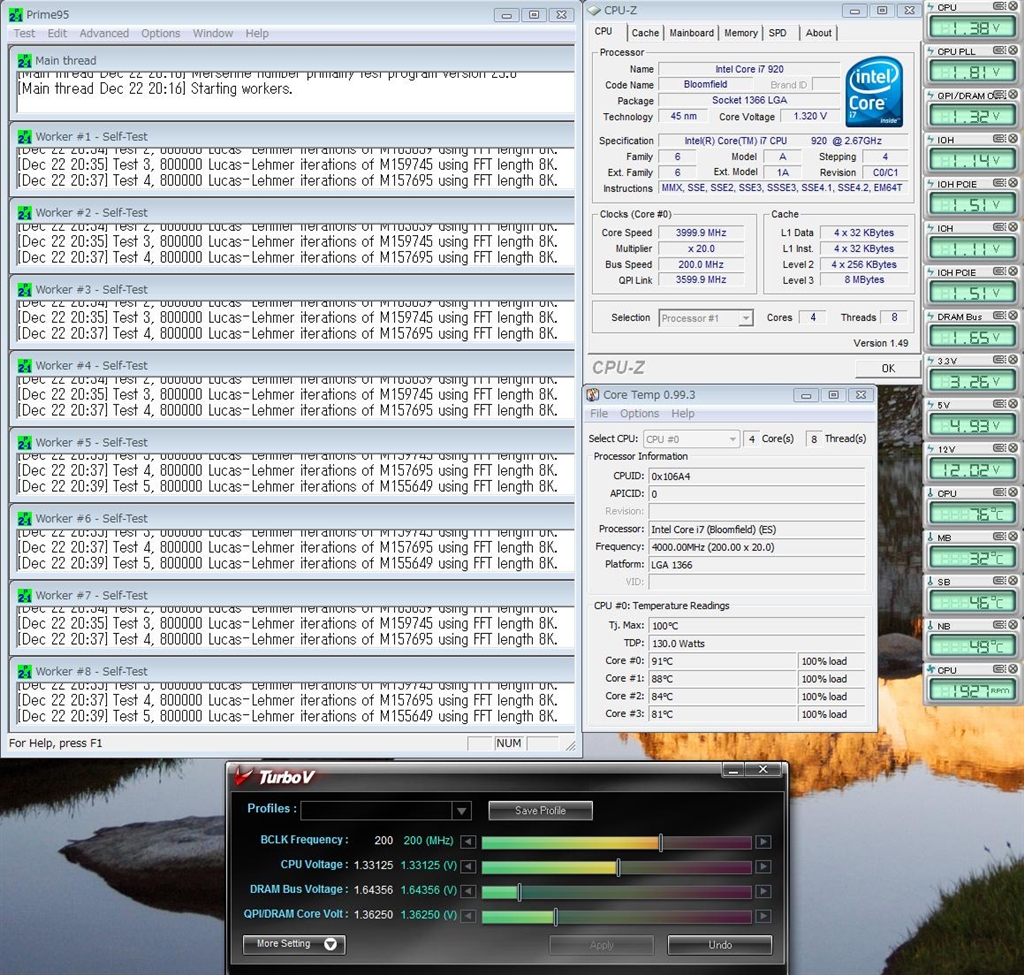The height and width of the screenshot is (975, 1024).
Task: Click CPU Voltage increase arrow
Action: click(x=763, y=867)
